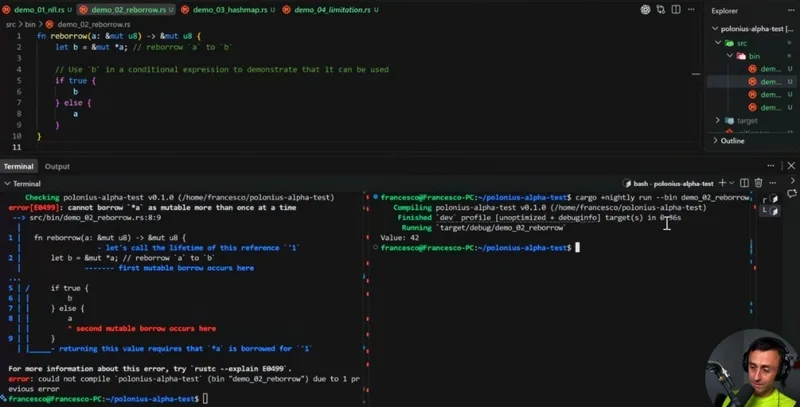800x407 pixels.
Task: Split the editor with the split editor icon
Action: 676,10
